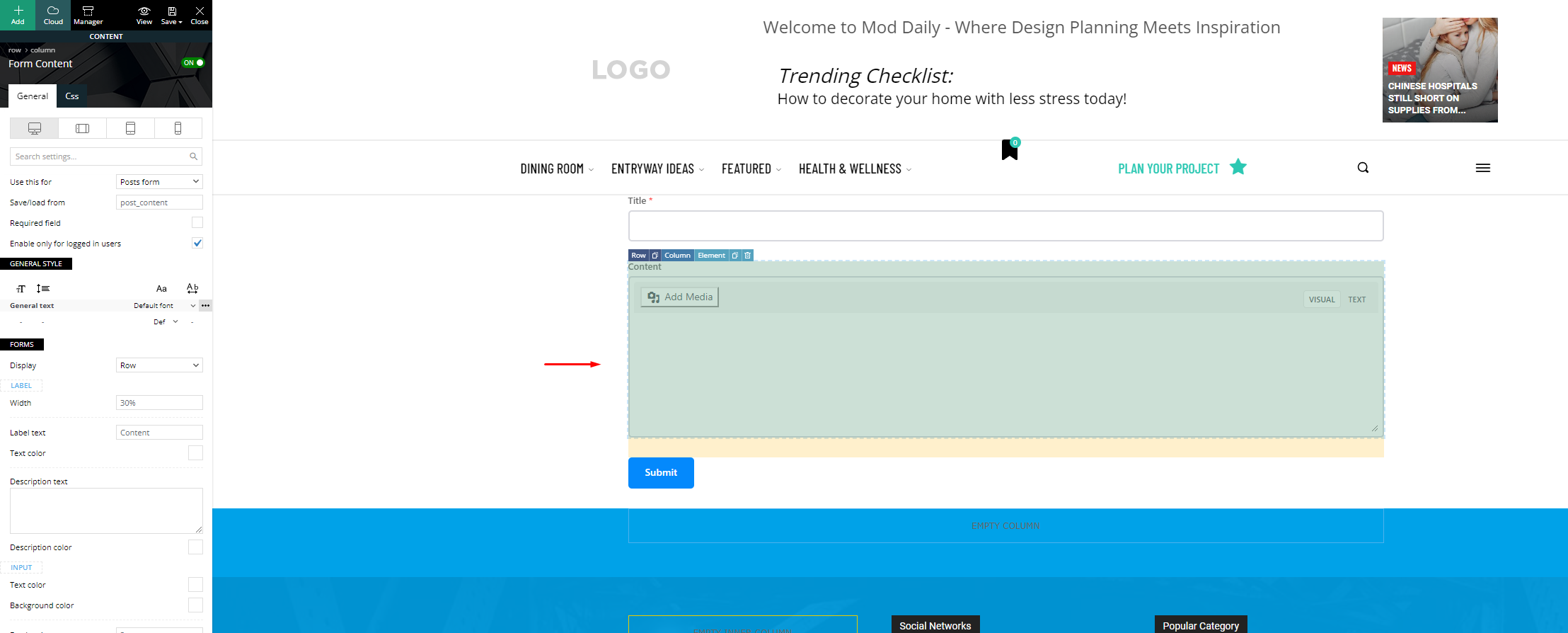
Task: Select the Element handle in the element toolbar
Action: tap(711, 256)
